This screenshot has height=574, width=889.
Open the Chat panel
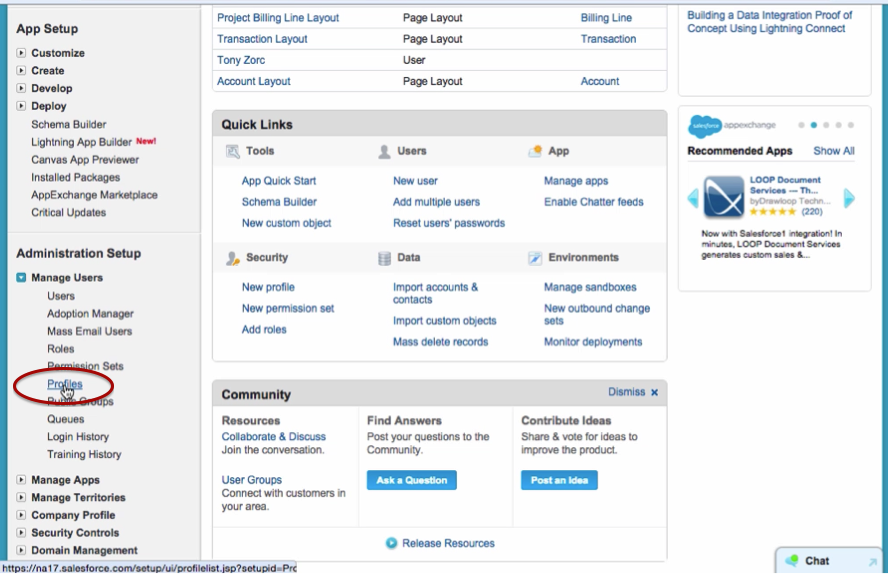828,561
